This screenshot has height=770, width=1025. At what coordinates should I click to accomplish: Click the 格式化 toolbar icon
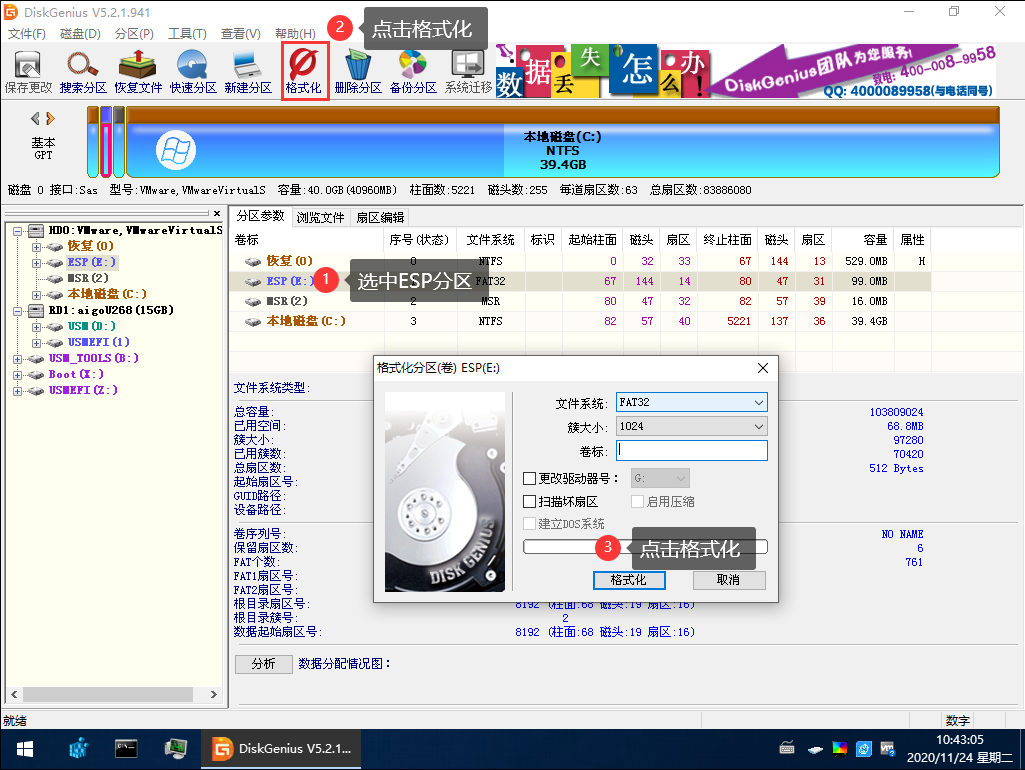pos(303,72)
